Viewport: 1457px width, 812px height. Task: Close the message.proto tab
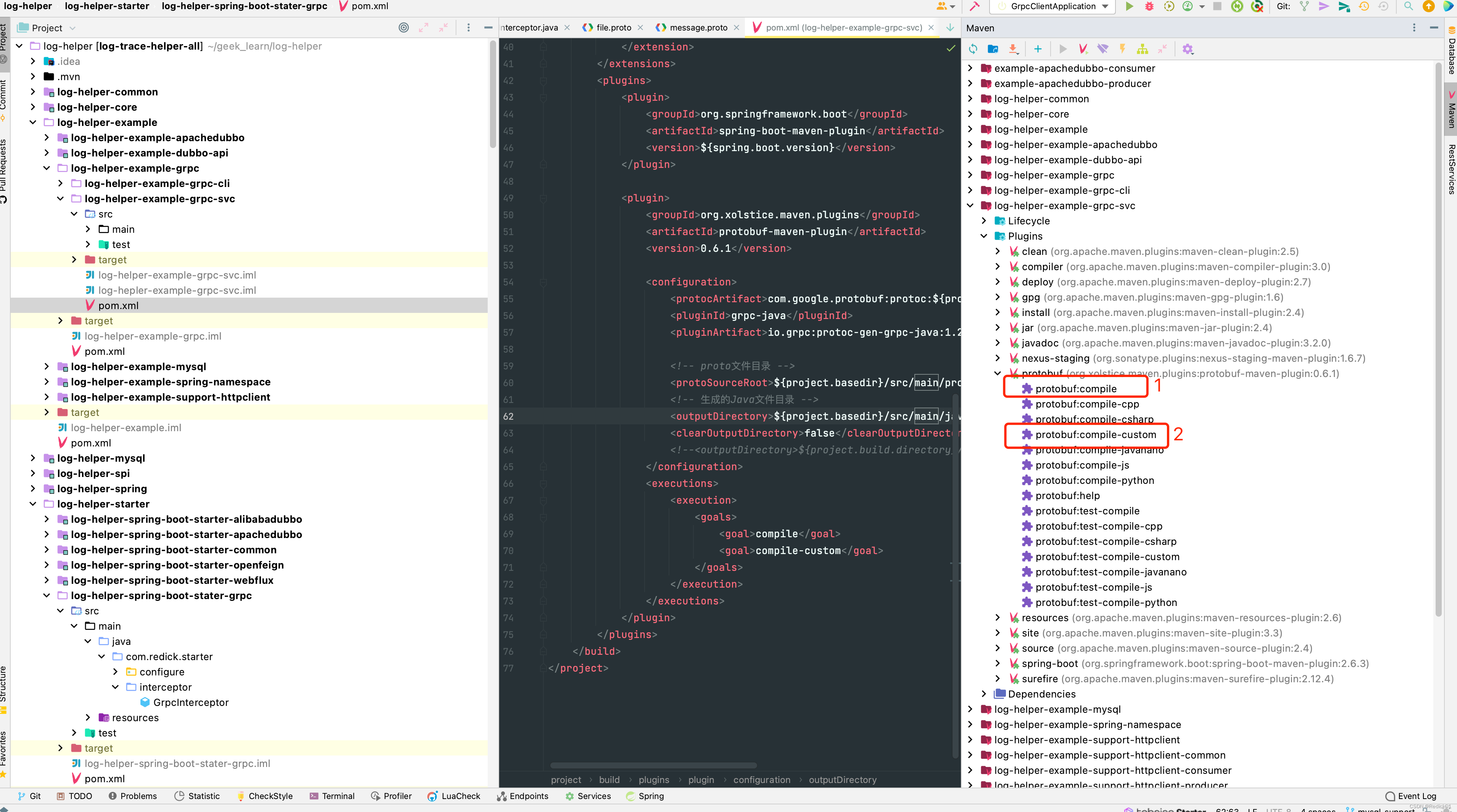[737, 27]
